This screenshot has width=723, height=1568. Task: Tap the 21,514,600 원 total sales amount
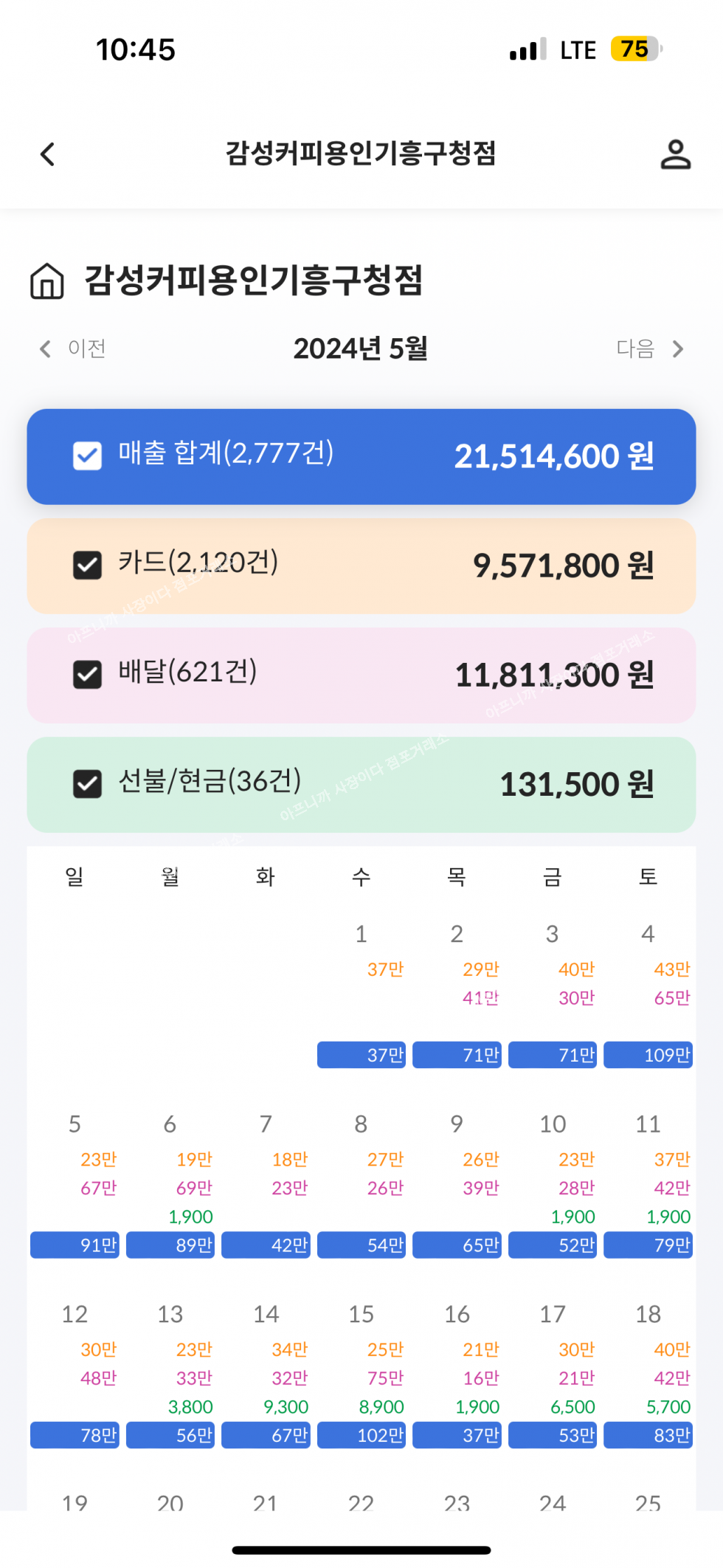point(554,456)
